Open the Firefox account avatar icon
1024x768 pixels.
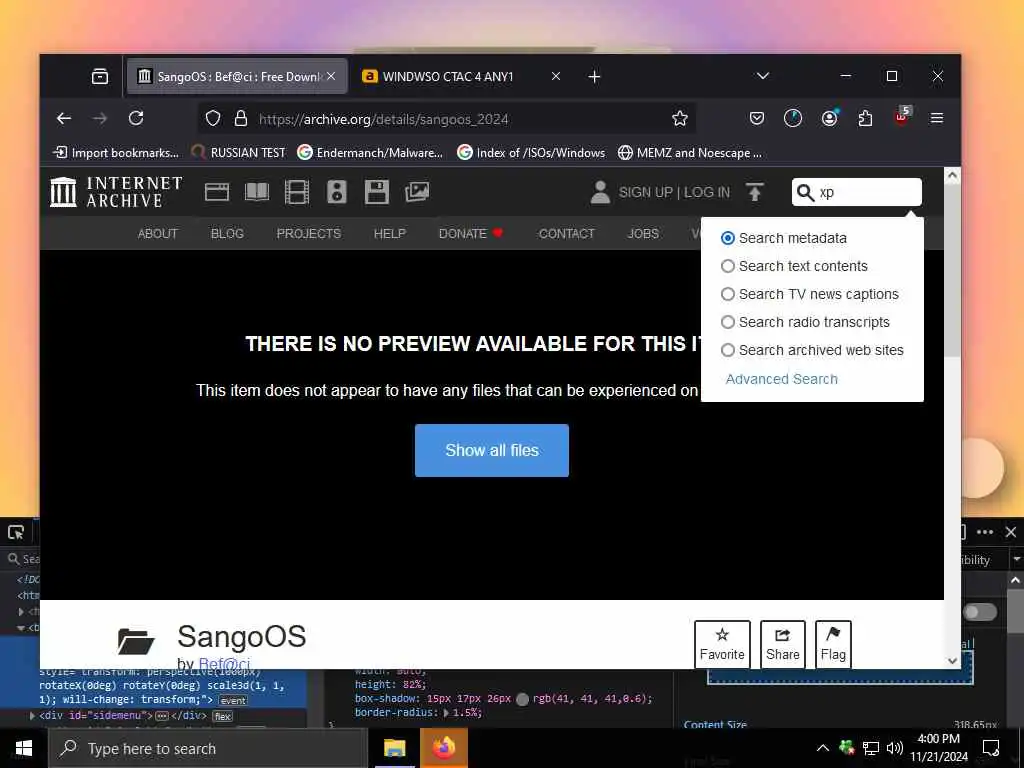click(829, 118)
